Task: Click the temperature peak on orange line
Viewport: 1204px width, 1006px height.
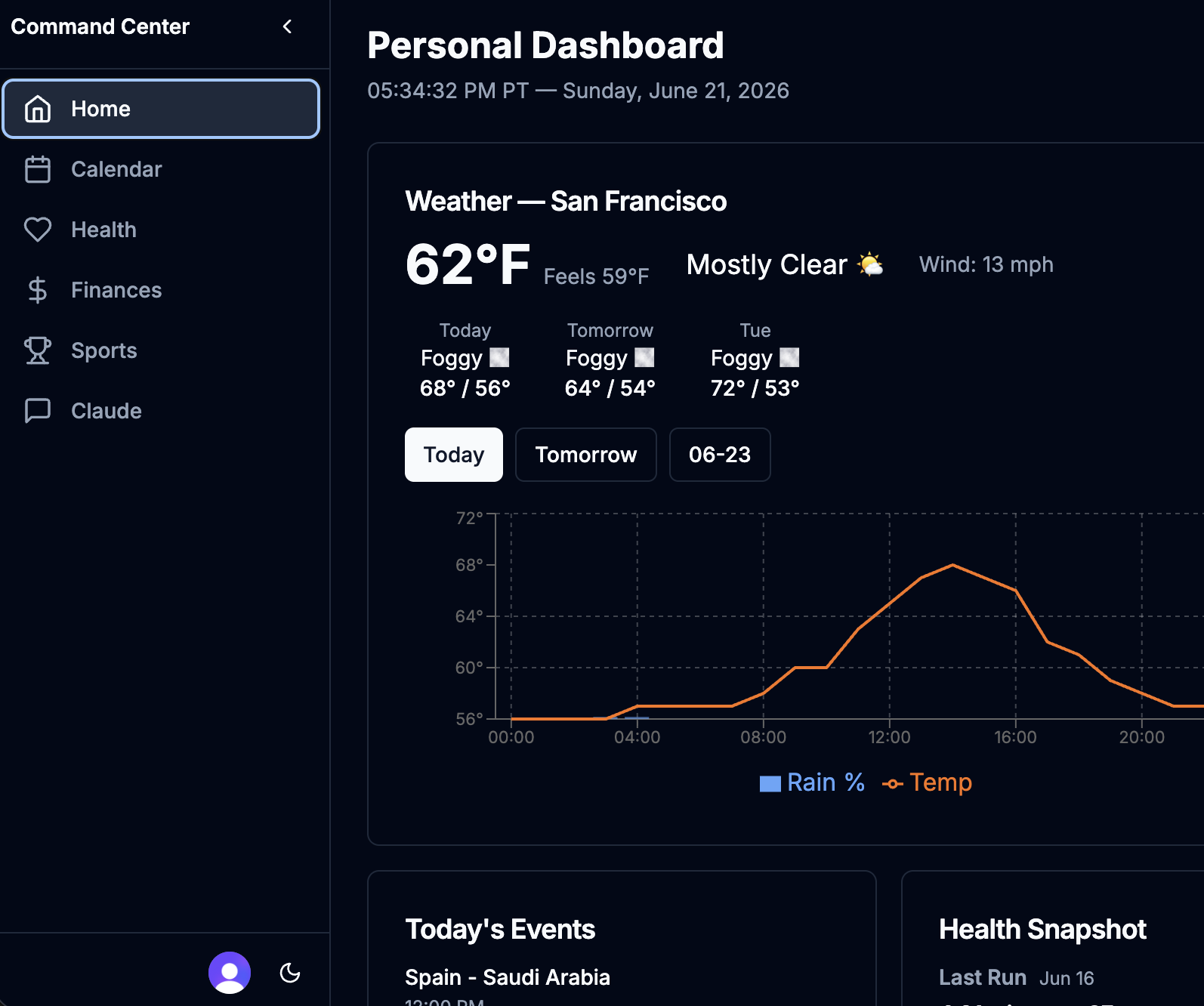Action: coord(952,565)
